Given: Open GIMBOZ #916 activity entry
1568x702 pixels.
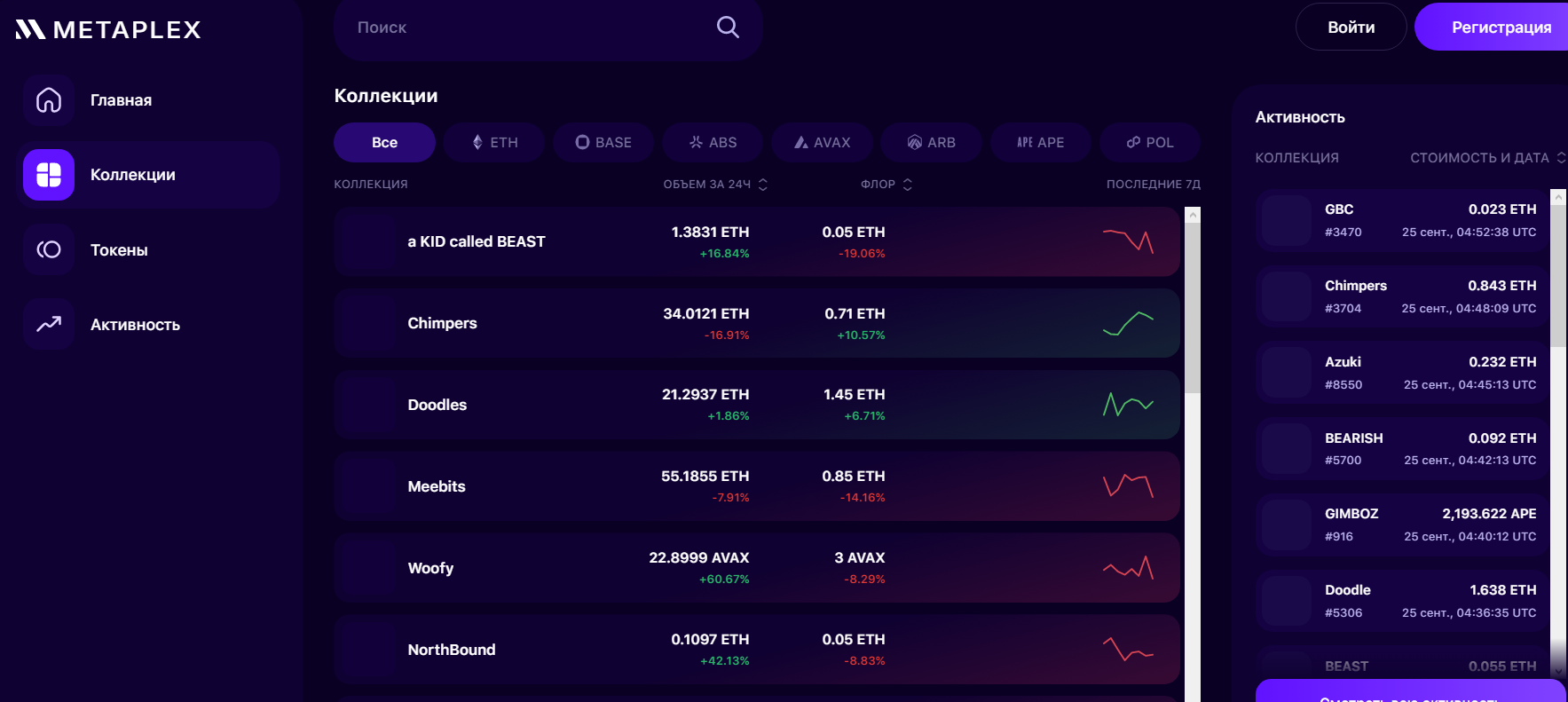Looking at the screenshot, I should click(1402, 525).
